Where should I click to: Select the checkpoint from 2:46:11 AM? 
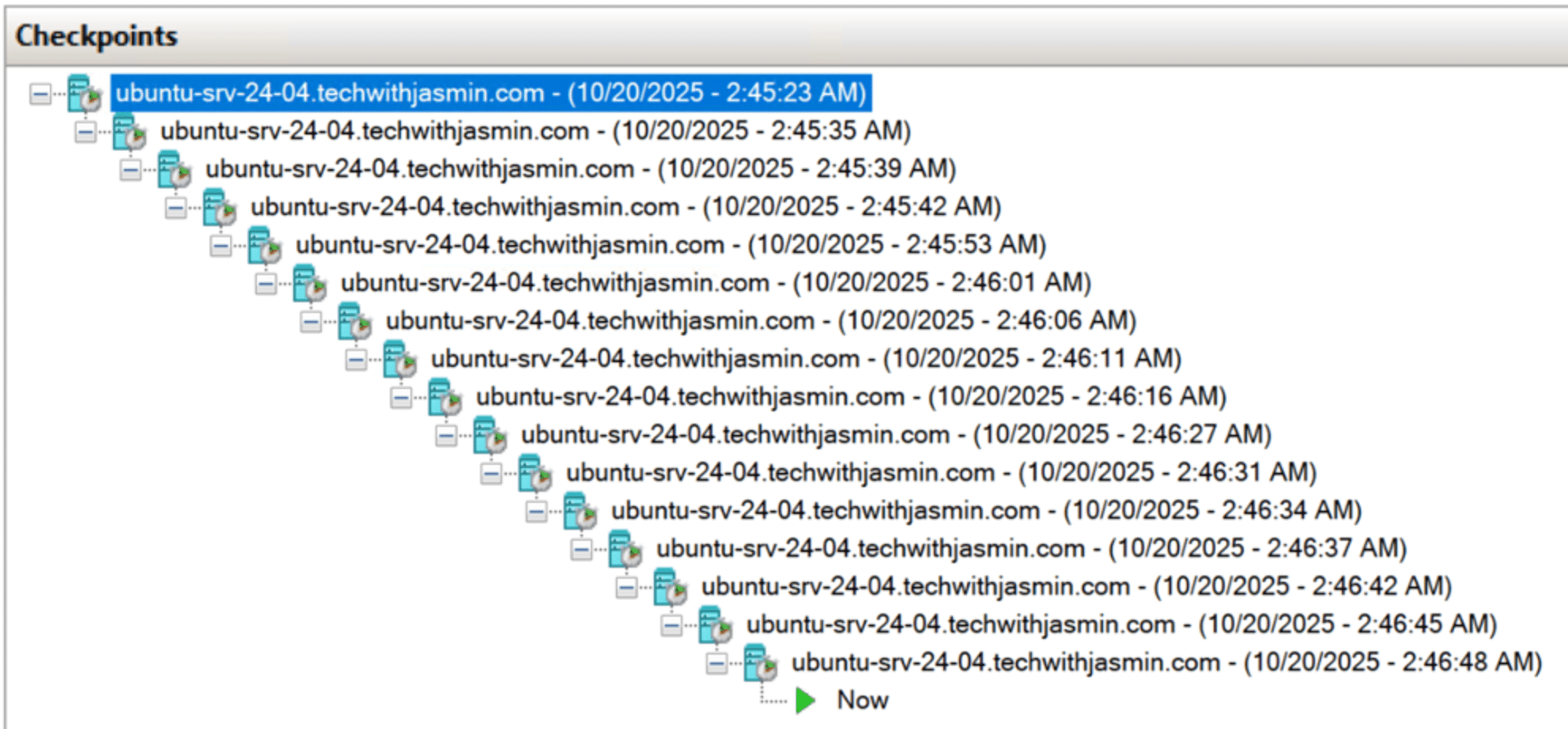(806, 359)
